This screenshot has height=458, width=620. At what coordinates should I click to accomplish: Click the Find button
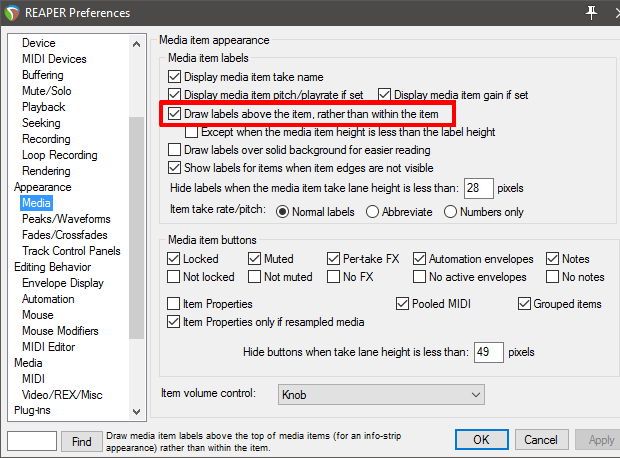point(81,441)
